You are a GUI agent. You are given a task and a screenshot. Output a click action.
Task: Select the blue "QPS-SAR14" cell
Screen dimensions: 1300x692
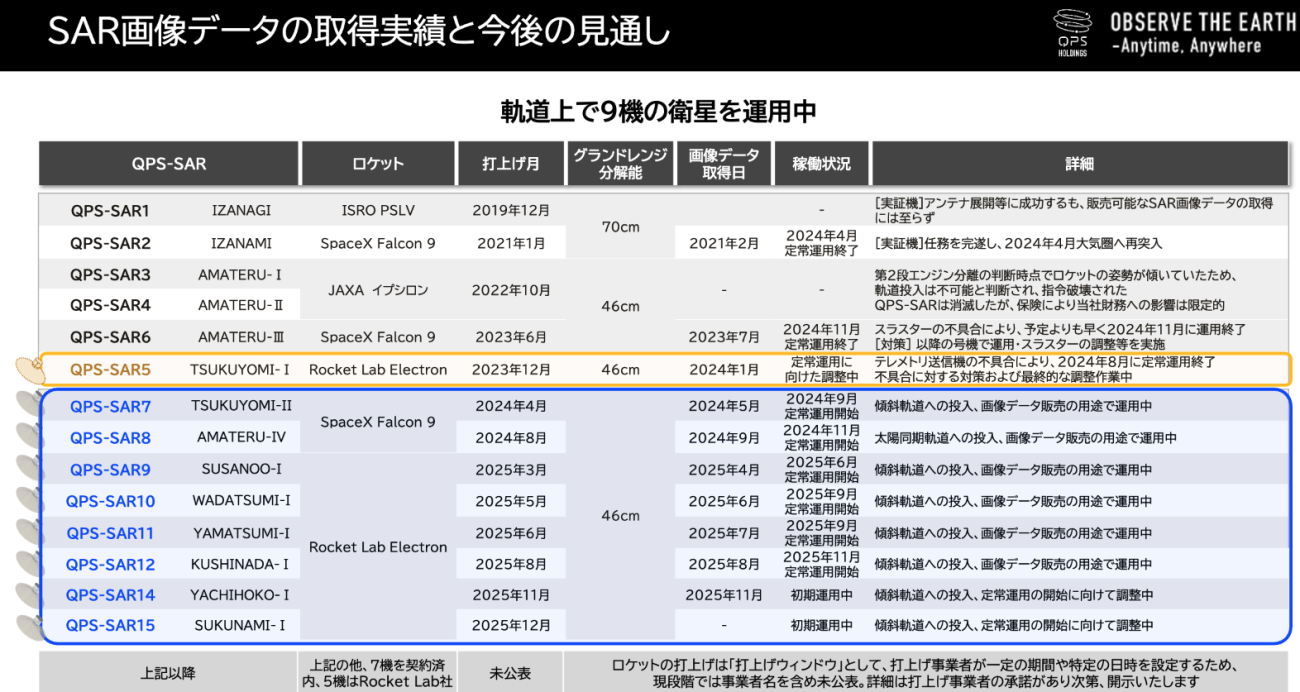[x=110, y=595]
